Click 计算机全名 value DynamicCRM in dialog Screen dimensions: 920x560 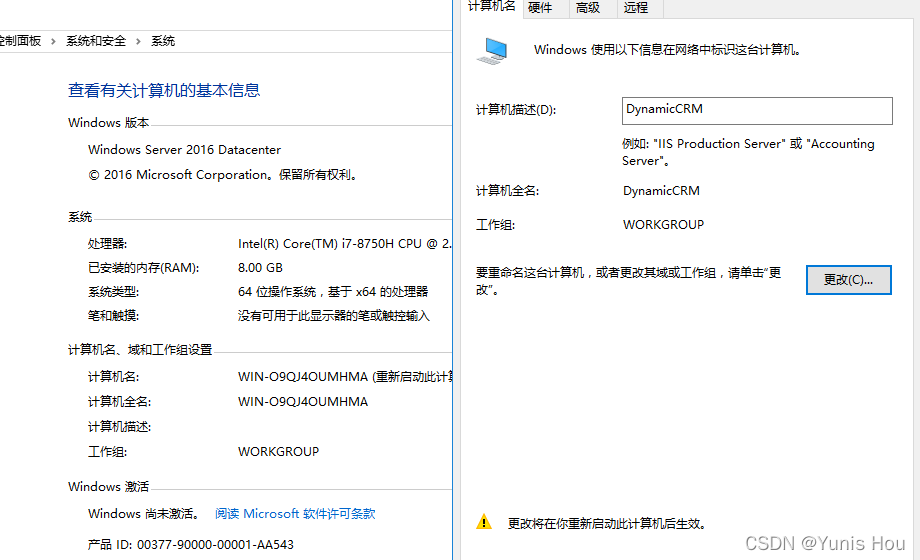click(661, 191)
